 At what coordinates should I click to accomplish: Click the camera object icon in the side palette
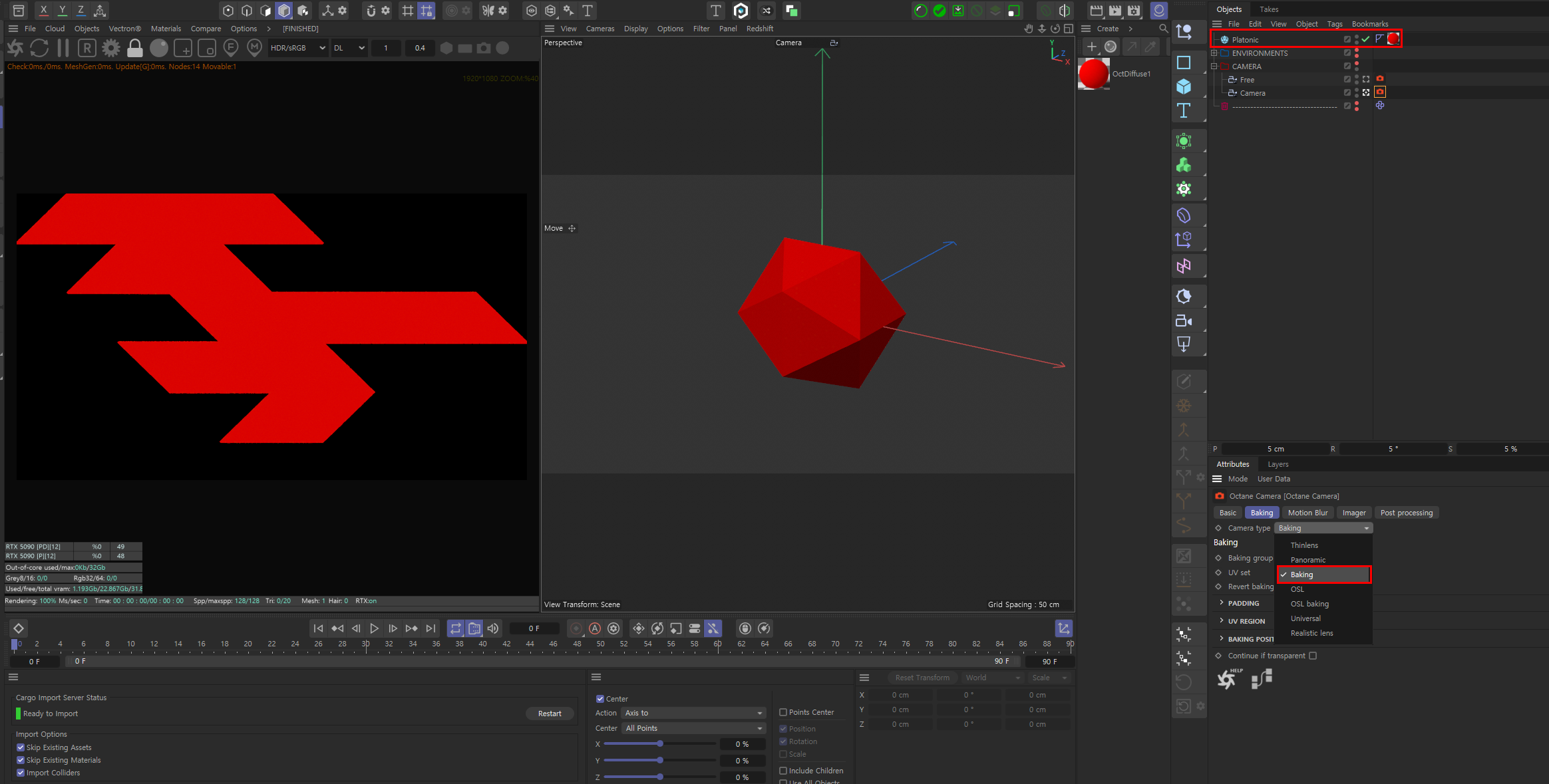tap(1184, 321)
